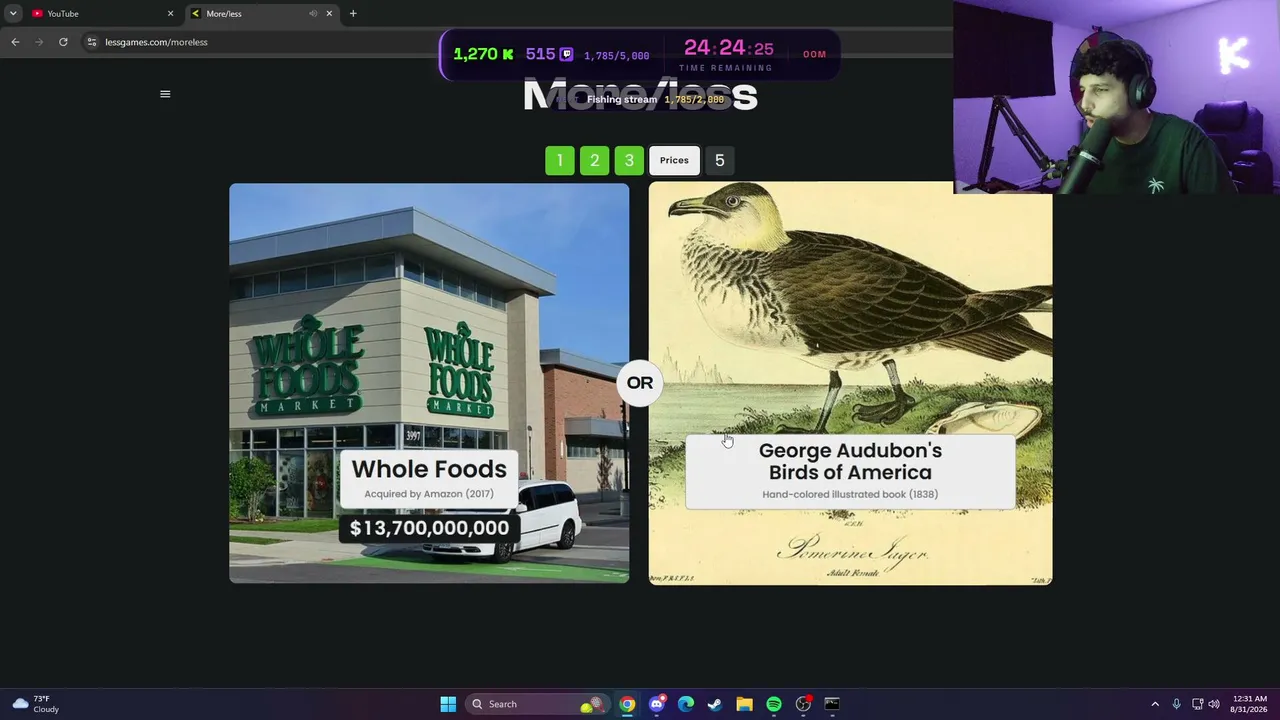Click the Time Remaining countdown timer
The width and height of the screenshot is (1280, 720).
[728, 49]
